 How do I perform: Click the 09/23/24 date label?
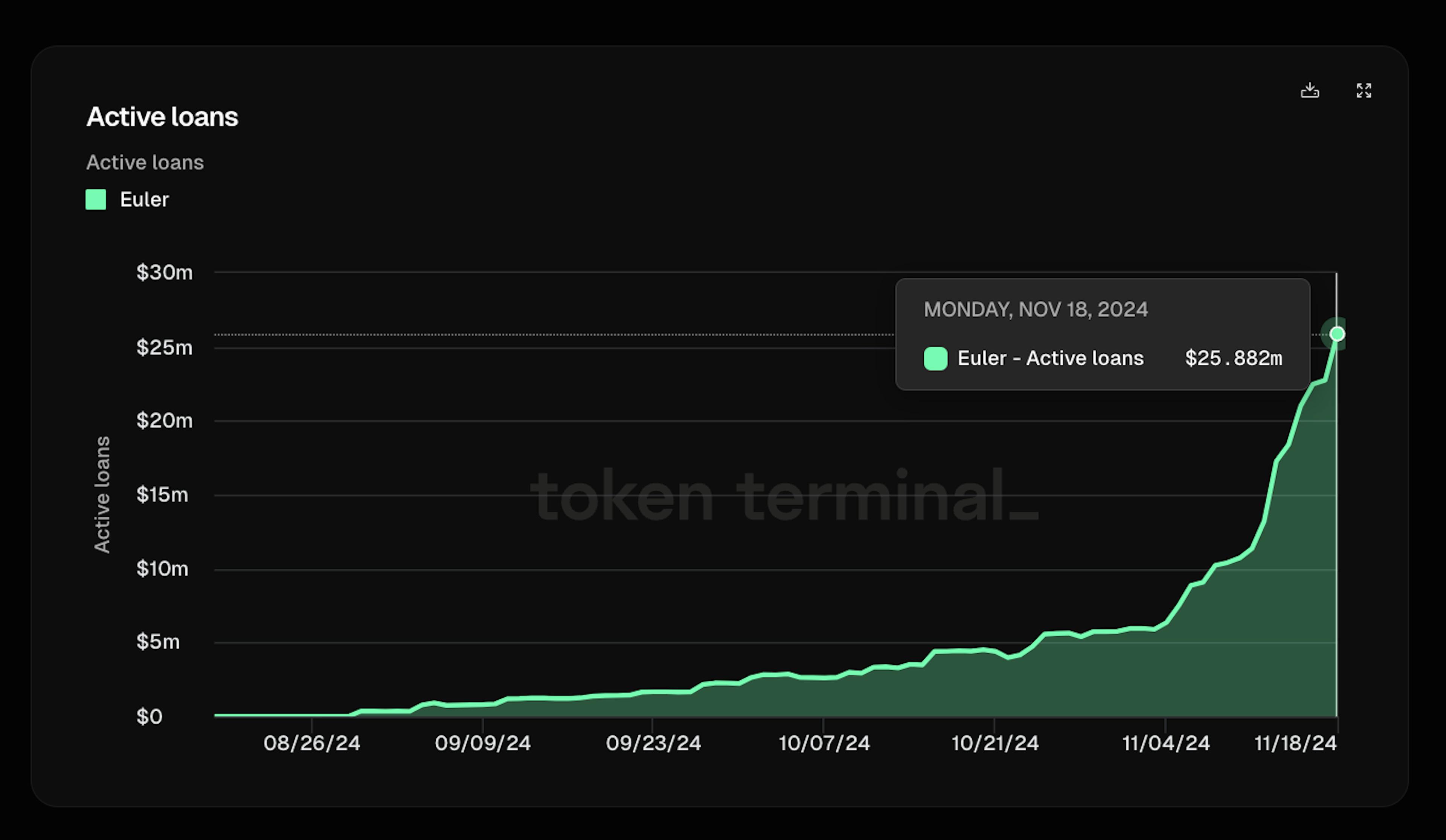pyautogui.click(x=654, y=744)
